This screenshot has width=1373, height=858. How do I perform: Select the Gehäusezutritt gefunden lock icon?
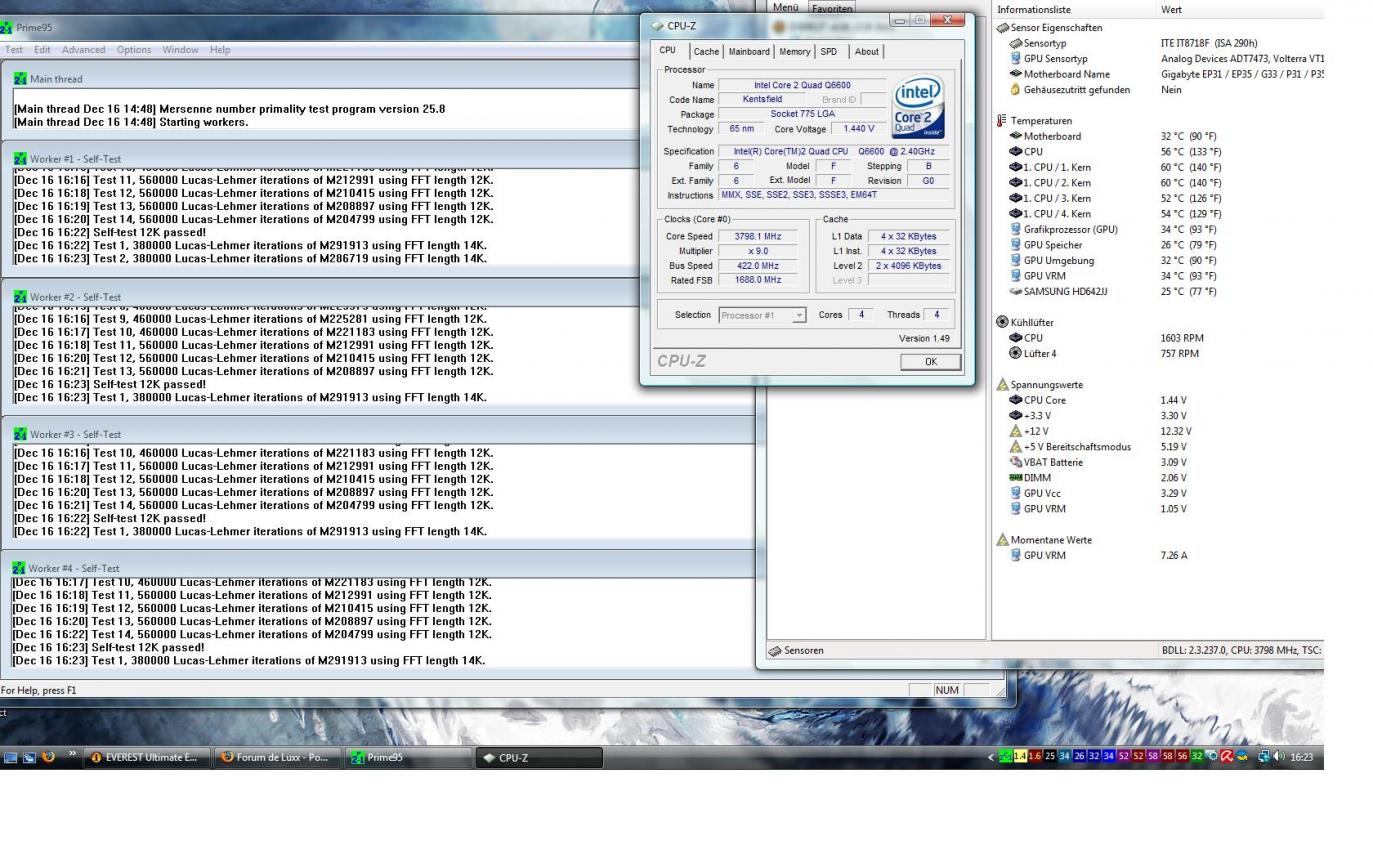point(1016,90)
